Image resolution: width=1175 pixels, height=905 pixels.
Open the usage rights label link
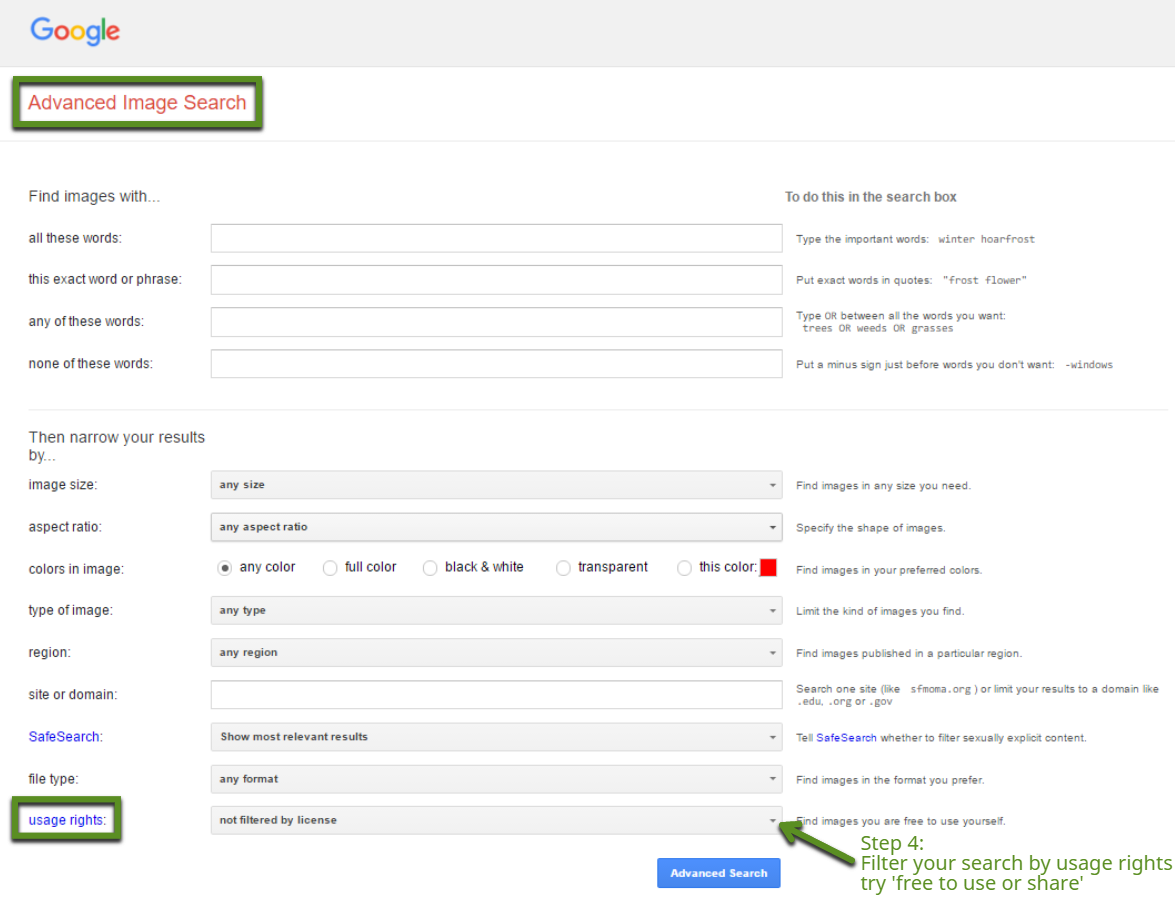66,820
